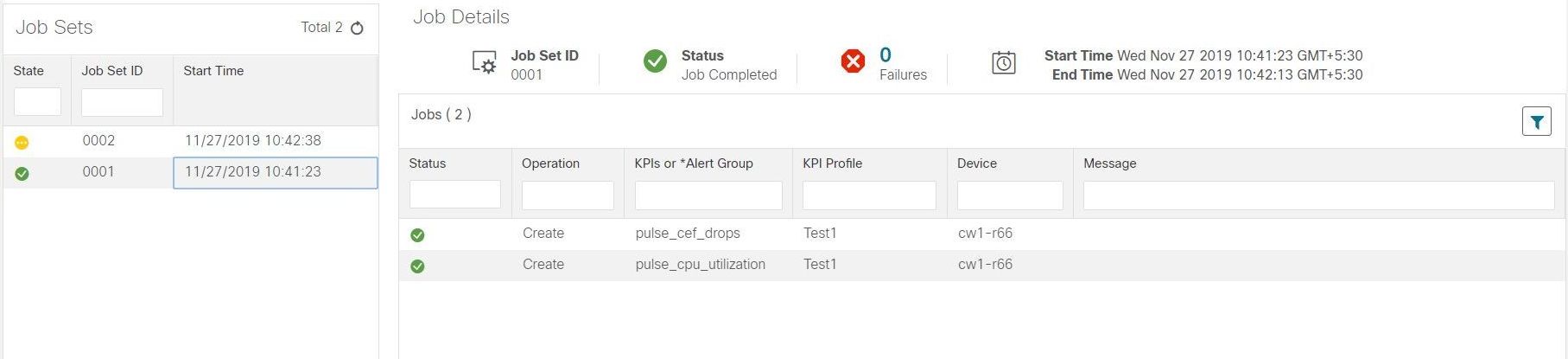Screen dimensions: 1568x359
Task: Click the green completed icon for job set 0001
Action: tap(22, 173)
